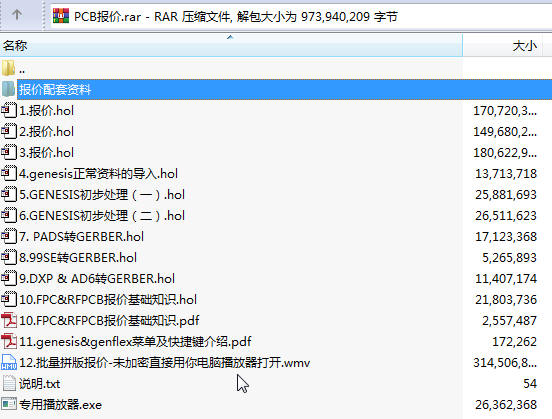
Task: Click the size value of the 12.批量拼版报价 wmv
Action: coord(505,363)
